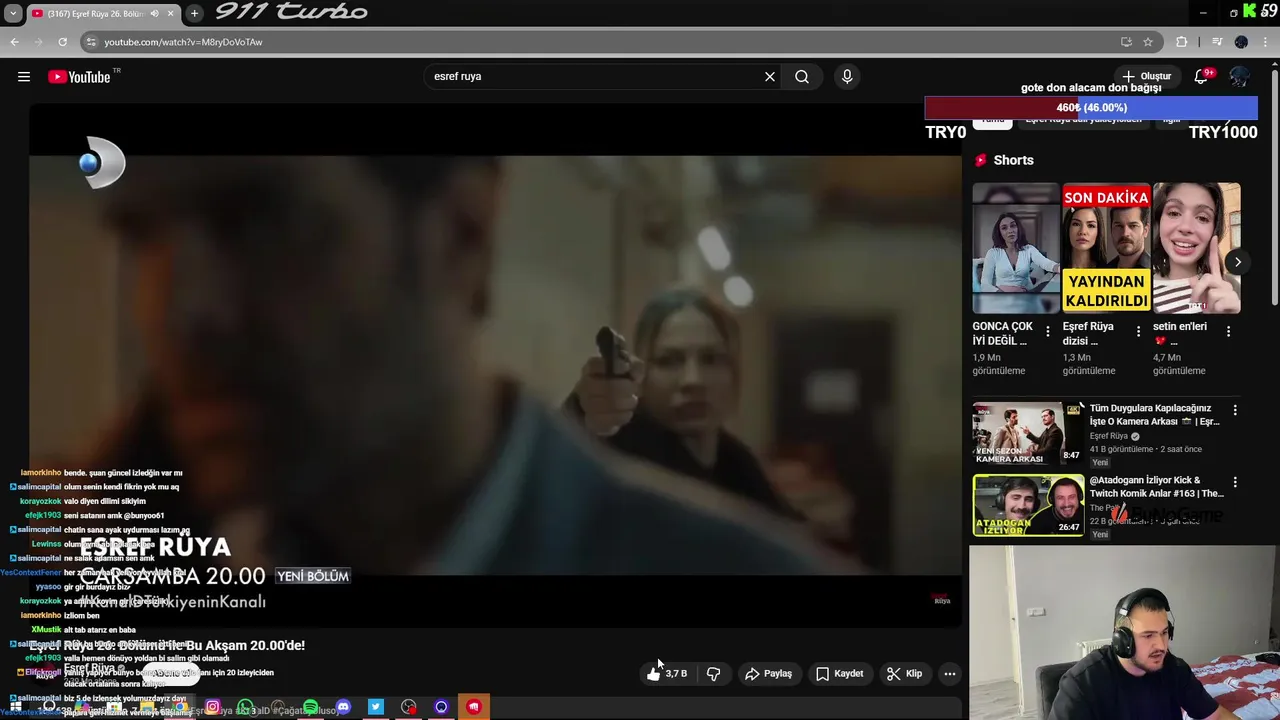This screenshot has height=720, width=1280.
Task: Open the Windows Start button
Action: point(16,707)
